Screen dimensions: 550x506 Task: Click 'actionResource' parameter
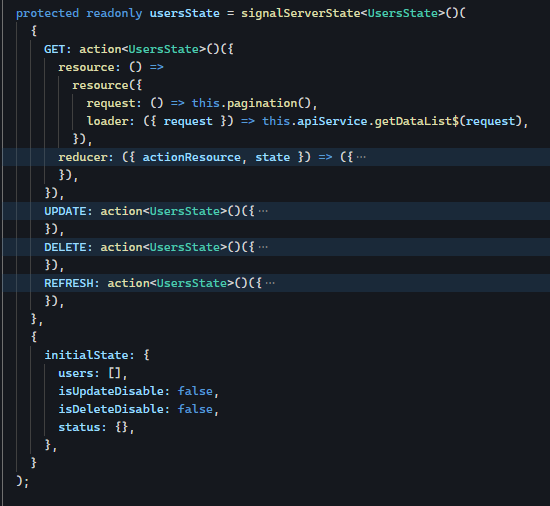click(192, 157)
